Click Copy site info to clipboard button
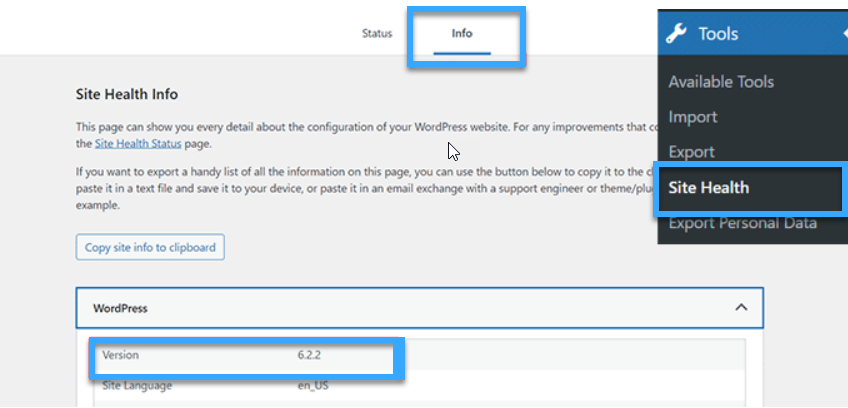 click(x=150, y=247)
